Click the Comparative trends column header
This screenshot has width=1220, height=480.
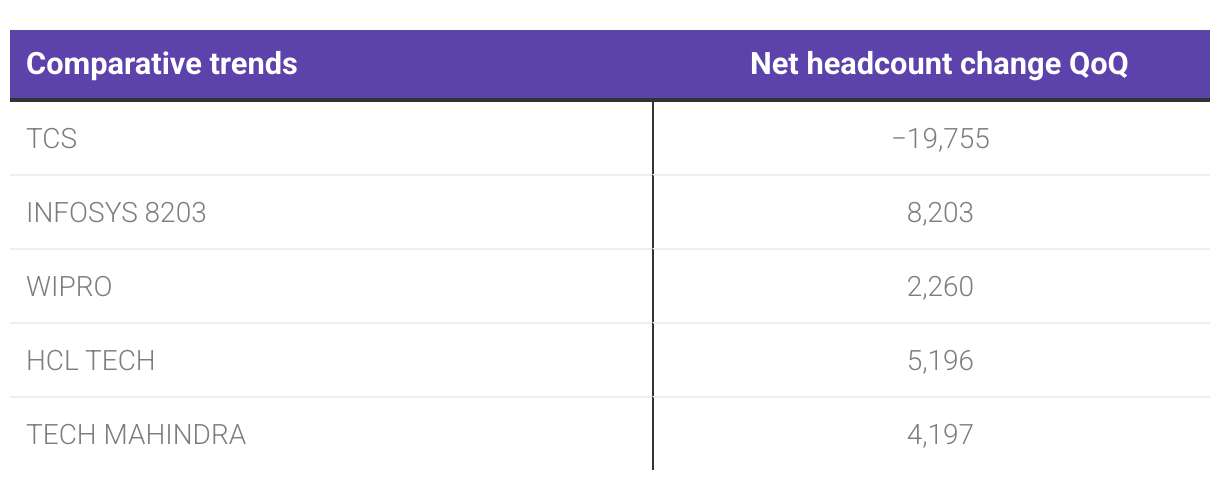coord(162,65)
